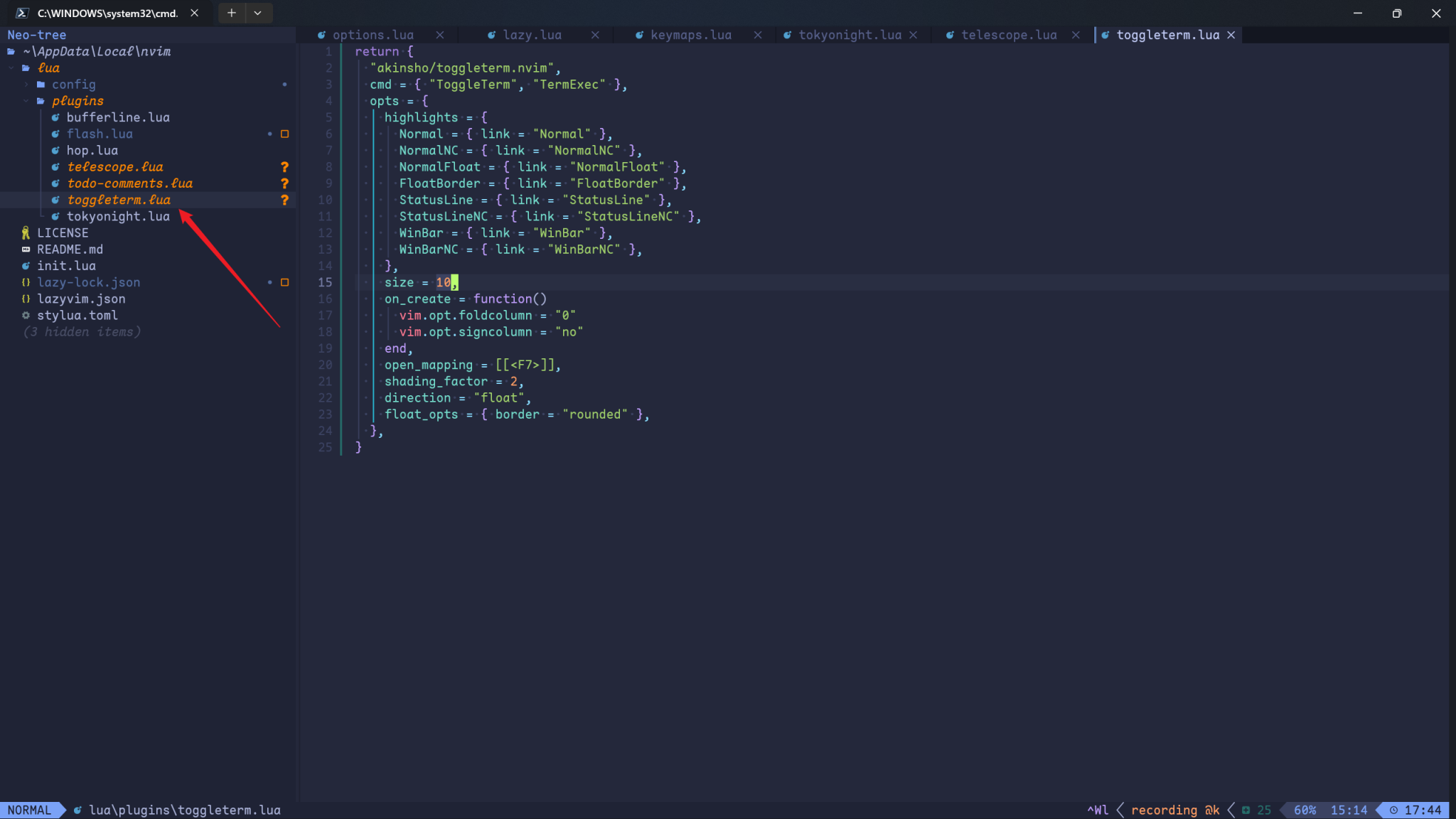Click the JSON braces icon beside lazyvim.json
Image resolution: width=1456 pixels, height=819 pixels.
pos(26,299)
